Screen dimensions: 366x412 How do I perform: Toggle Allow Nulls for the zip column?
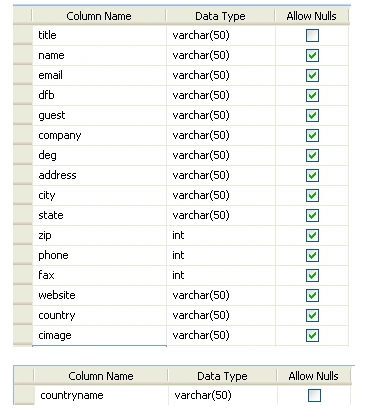[312, 235]
